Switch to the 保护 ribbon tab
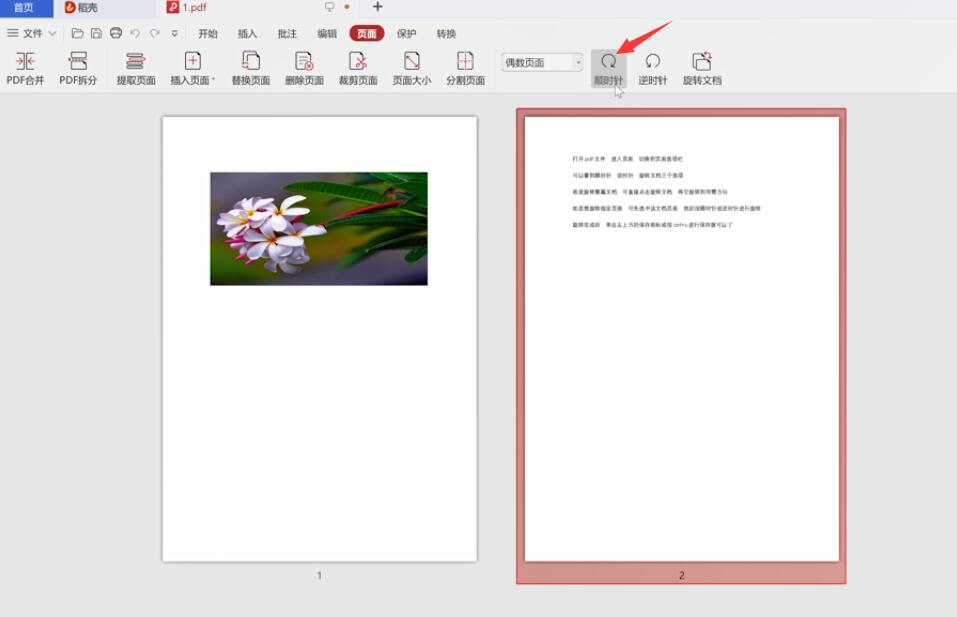 click(x=406, y=34)
